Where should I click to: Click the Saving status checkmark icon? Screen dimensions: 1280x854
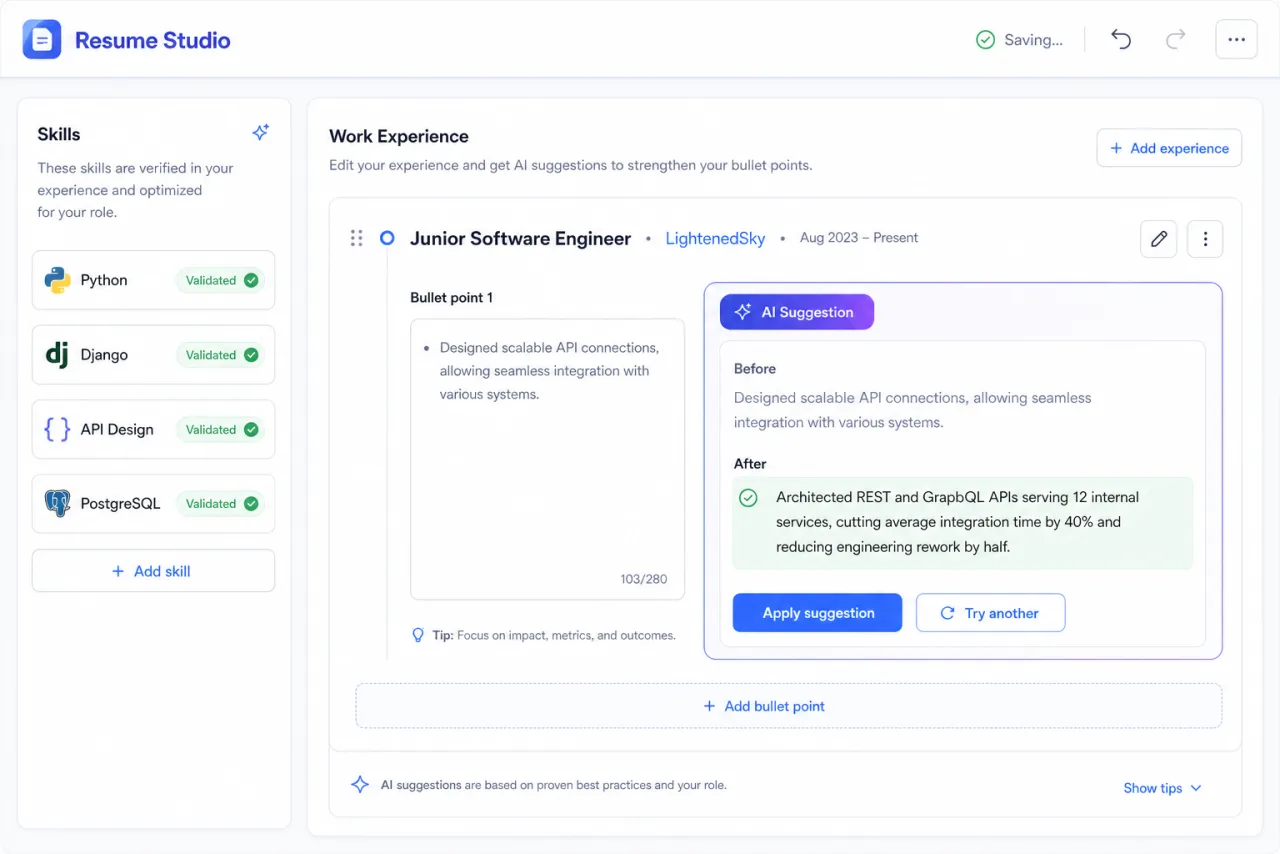pyautogui.click(x=985, y=40)
